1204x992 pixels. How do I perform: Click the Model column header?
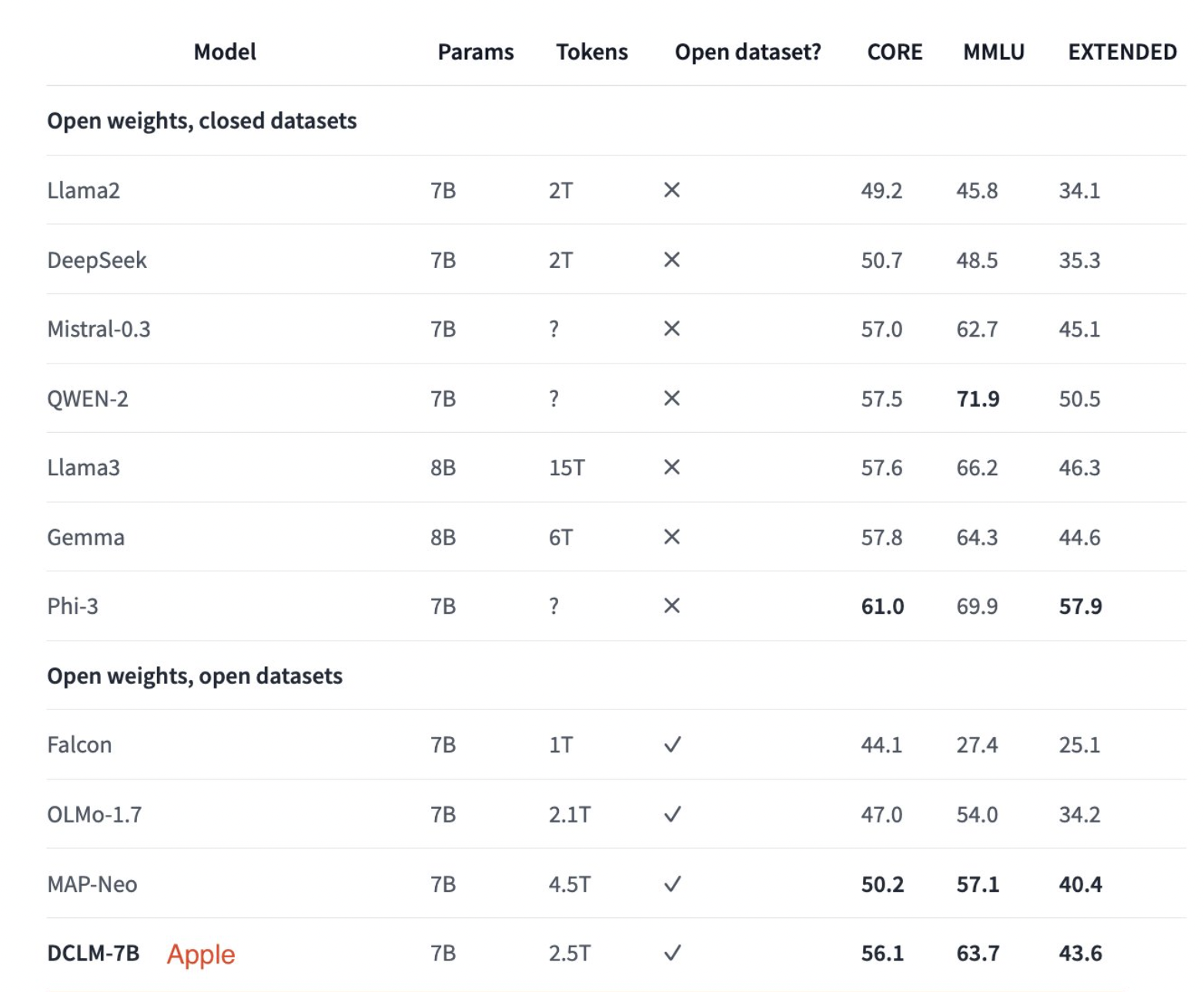tap(225, 52)
